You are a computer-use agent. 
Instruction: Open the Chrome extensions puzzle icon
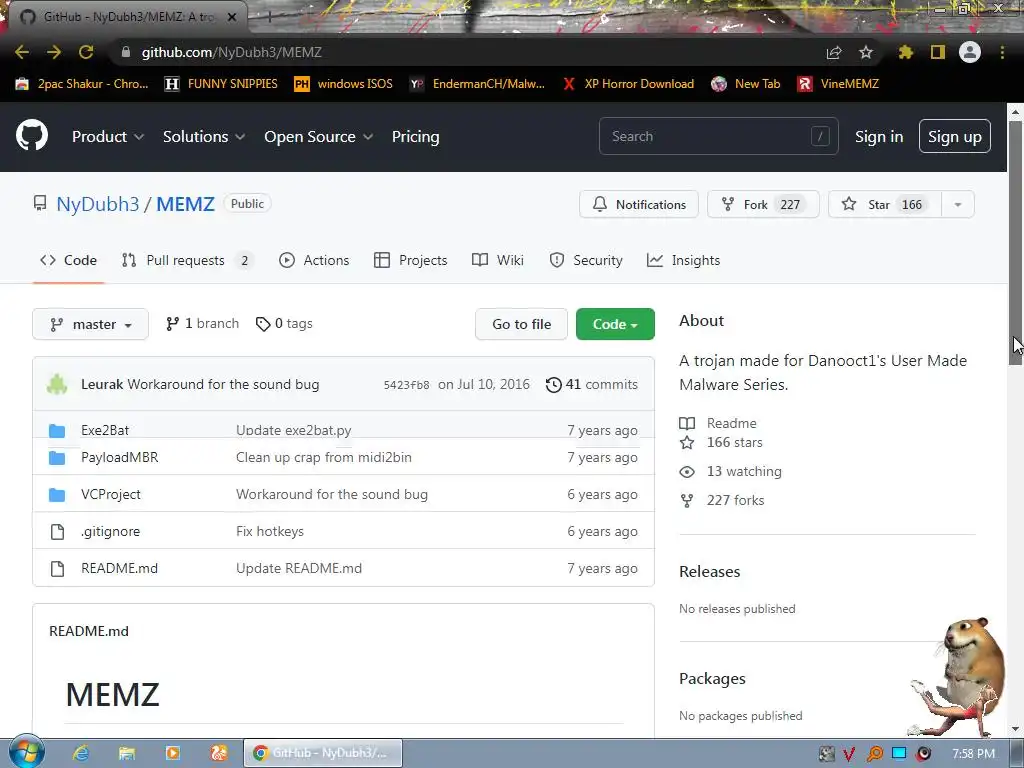coord(905,52)
